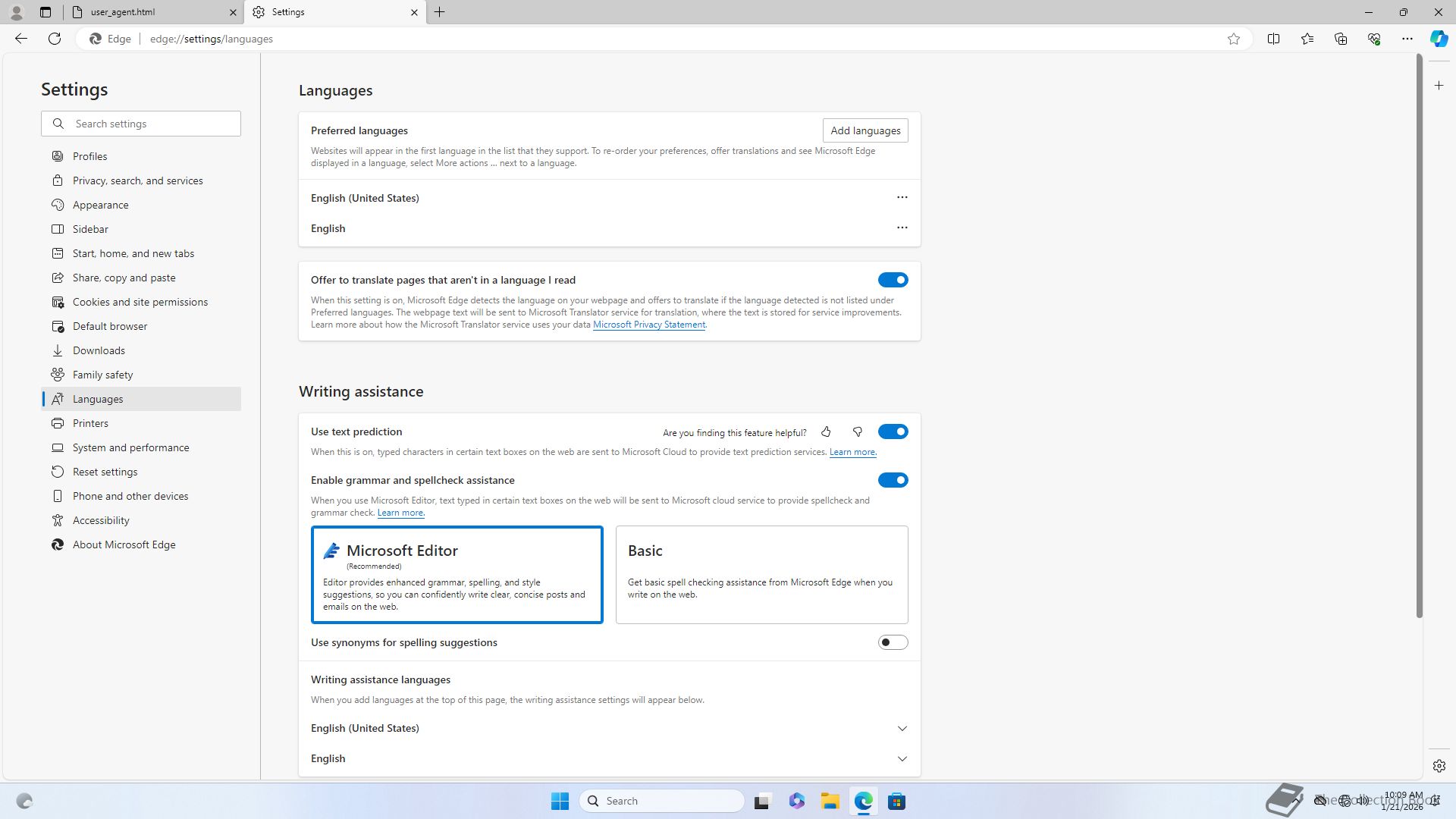
Task: Click the thumbs up feedback icon
Action: pos(826,431)
